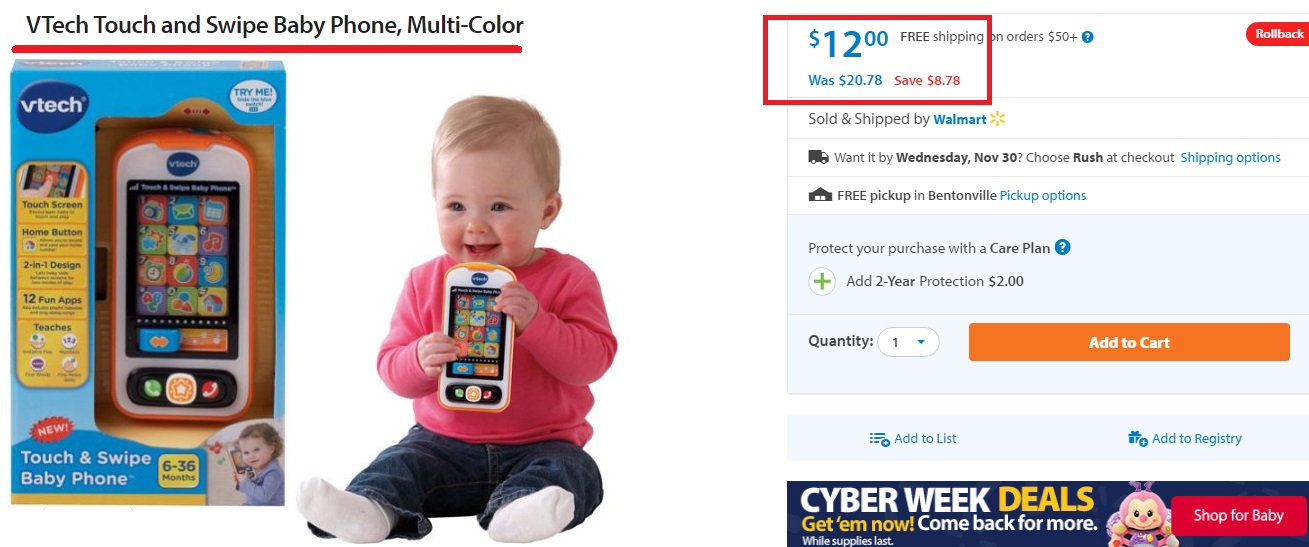Screen dimensions: 1309x547
Task: Open the Shipping options link
Action: click(1230, 157)
